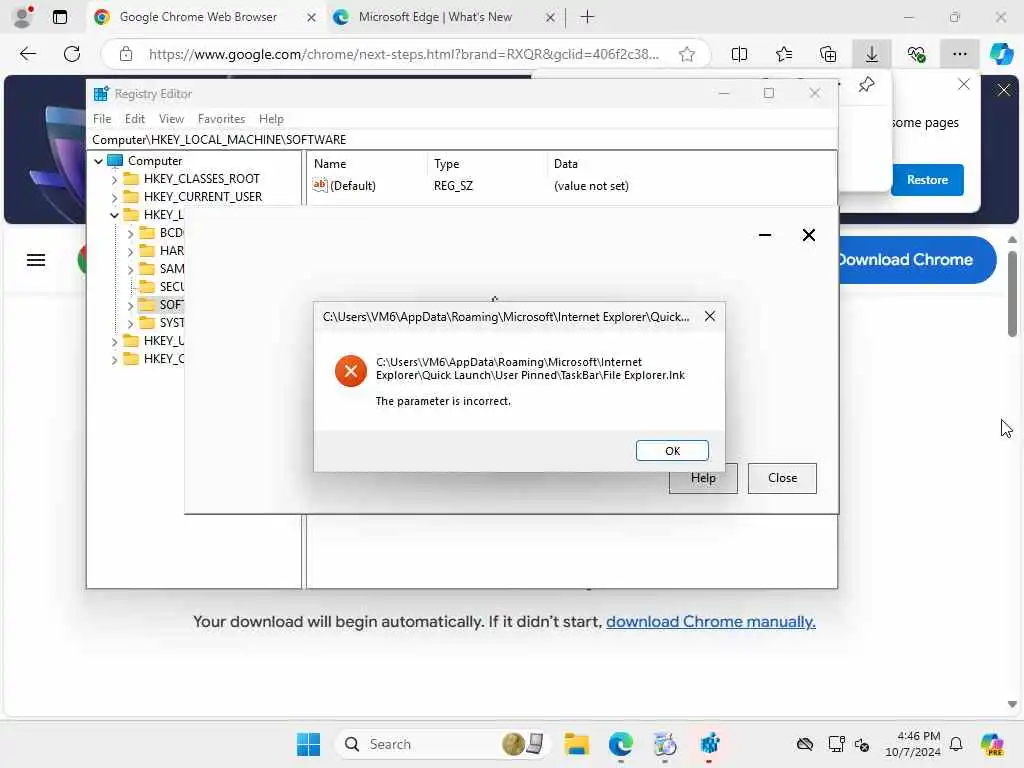Go back in Edge browser

click(x=27, y=54)
